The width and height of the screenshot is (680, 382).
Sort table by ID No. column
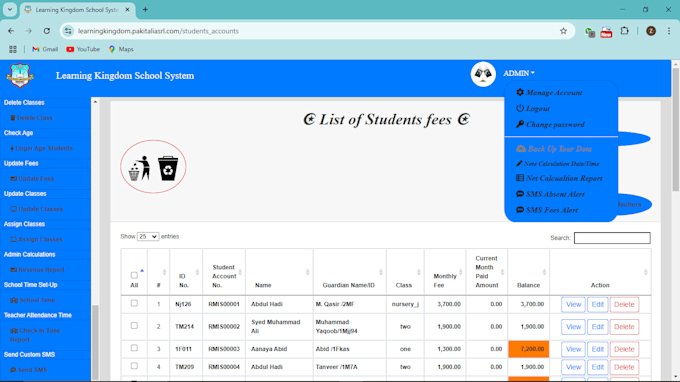pyautogui.click(x=186, y=272)
